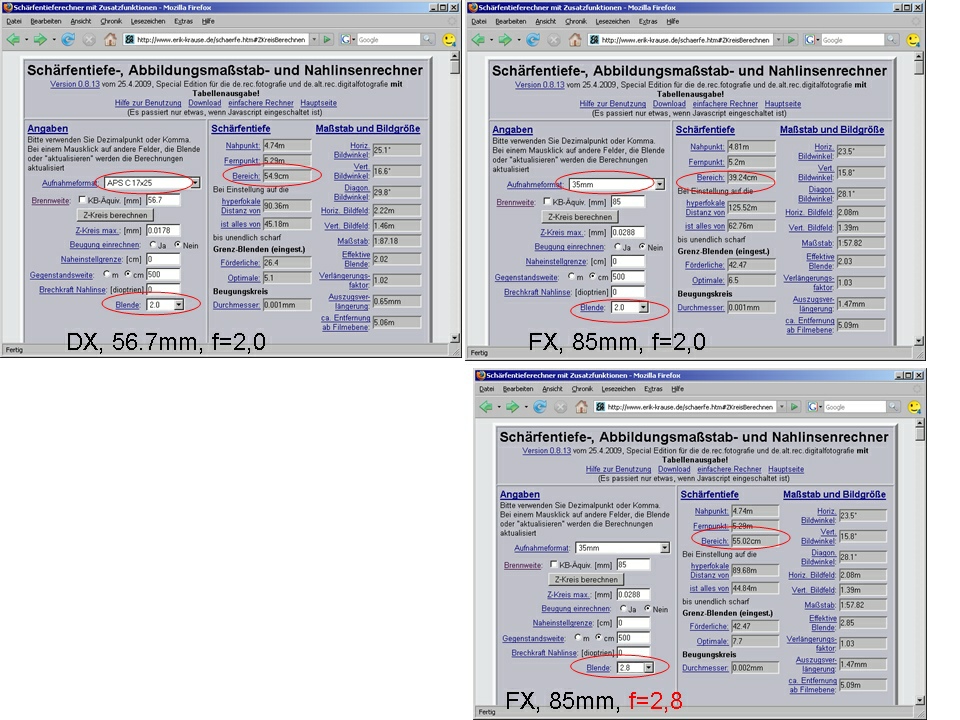Viewport: 960px width, 720px height.
Task: Reload the page in the DX window
Action: point(68,40)
